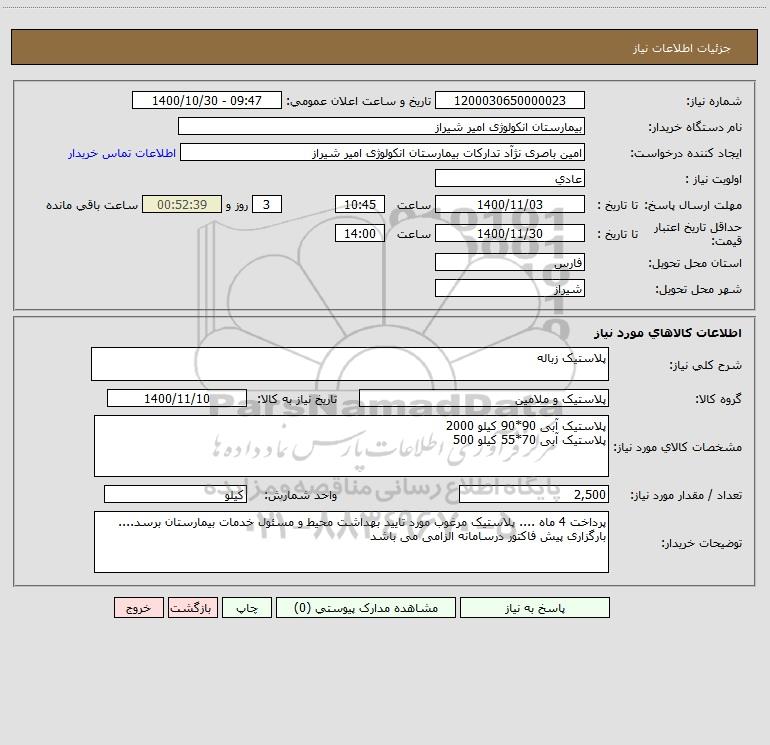770x745 pixels.
Task: Click price validity time 14:00
Action: pyautogui.click(x=359, y=233)
